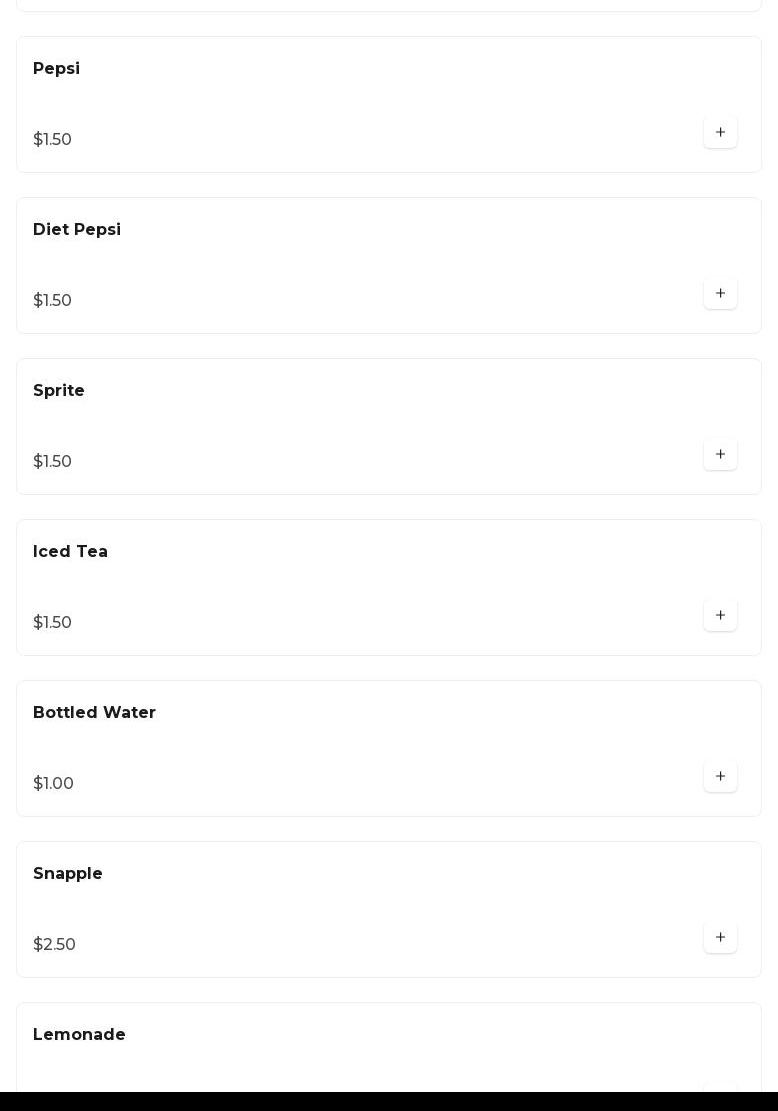Image resolution: width=778 pixels, height=1111 pixels.
Task: Click the $1.50 price under Sprite
Action: (x=52, y=461)
